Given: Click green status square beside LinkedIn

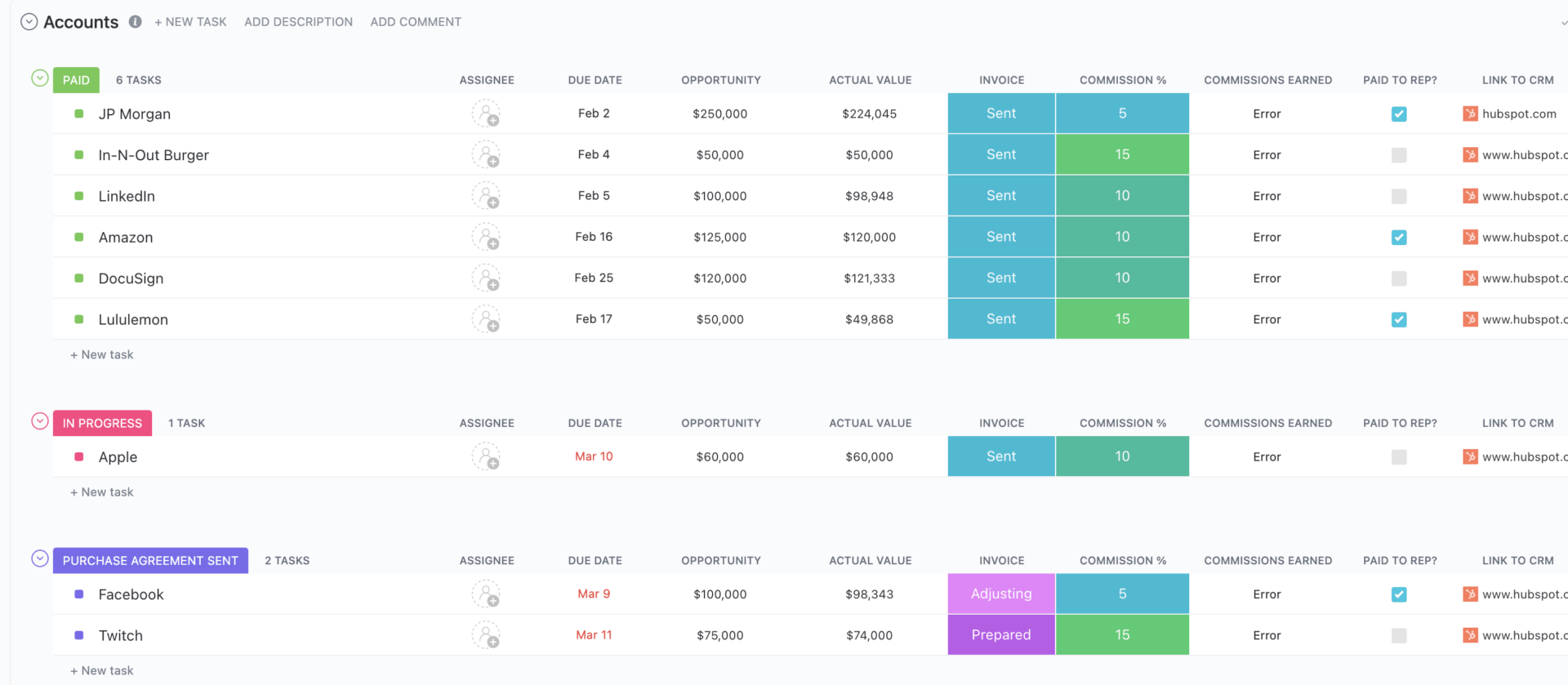Looking at the screenshot, I should click(x=79, y=196).
